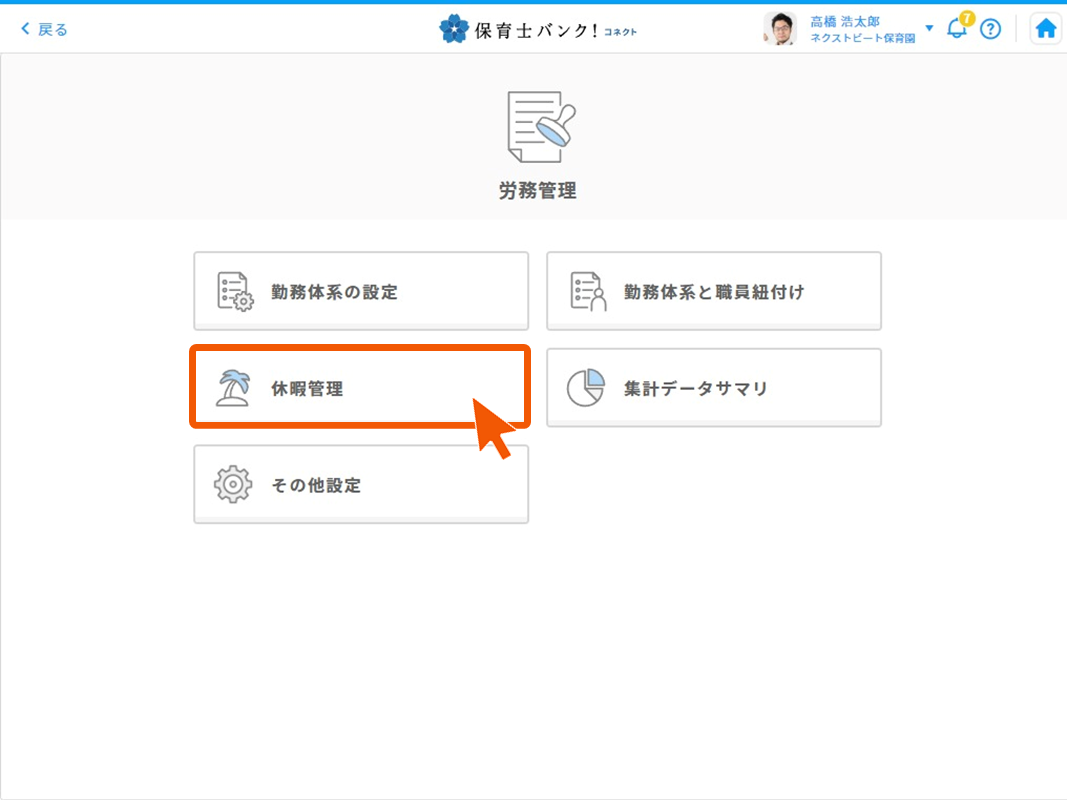
Task: Click the user name 高橋 浩太郎
Action: click(x=845, y=21)
